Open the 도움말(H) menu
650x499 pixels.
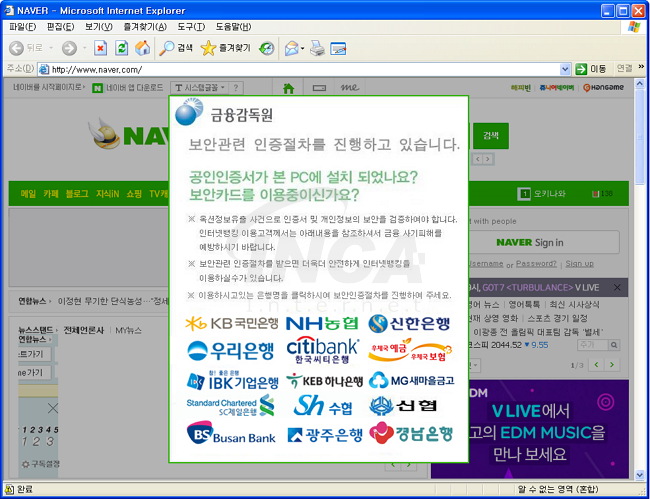(233, 27)
